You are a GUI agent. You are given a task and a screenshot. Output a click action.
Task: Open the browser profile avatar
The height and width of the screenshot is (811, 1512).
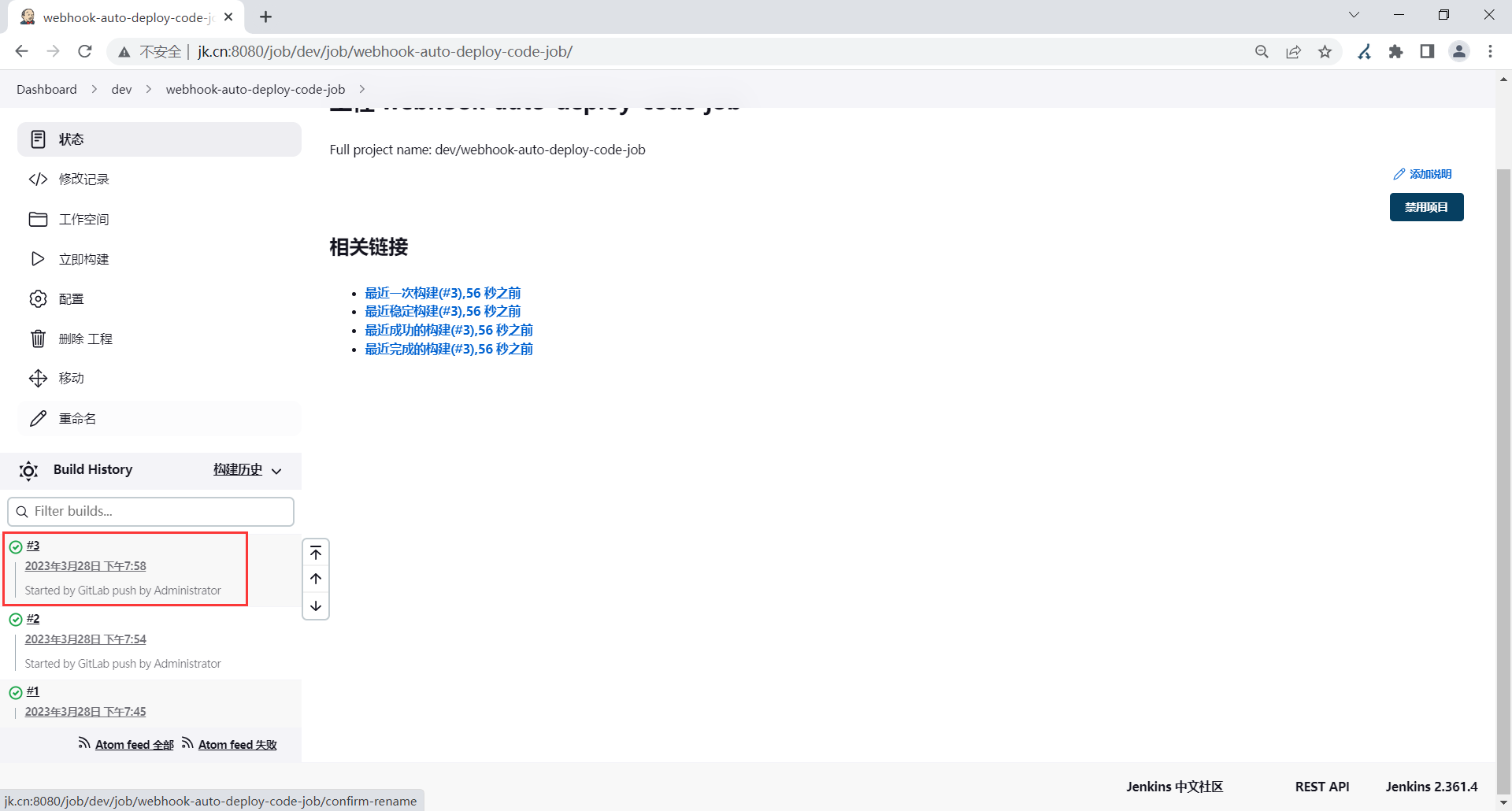pyautogui.click(x=1459, y=52)
